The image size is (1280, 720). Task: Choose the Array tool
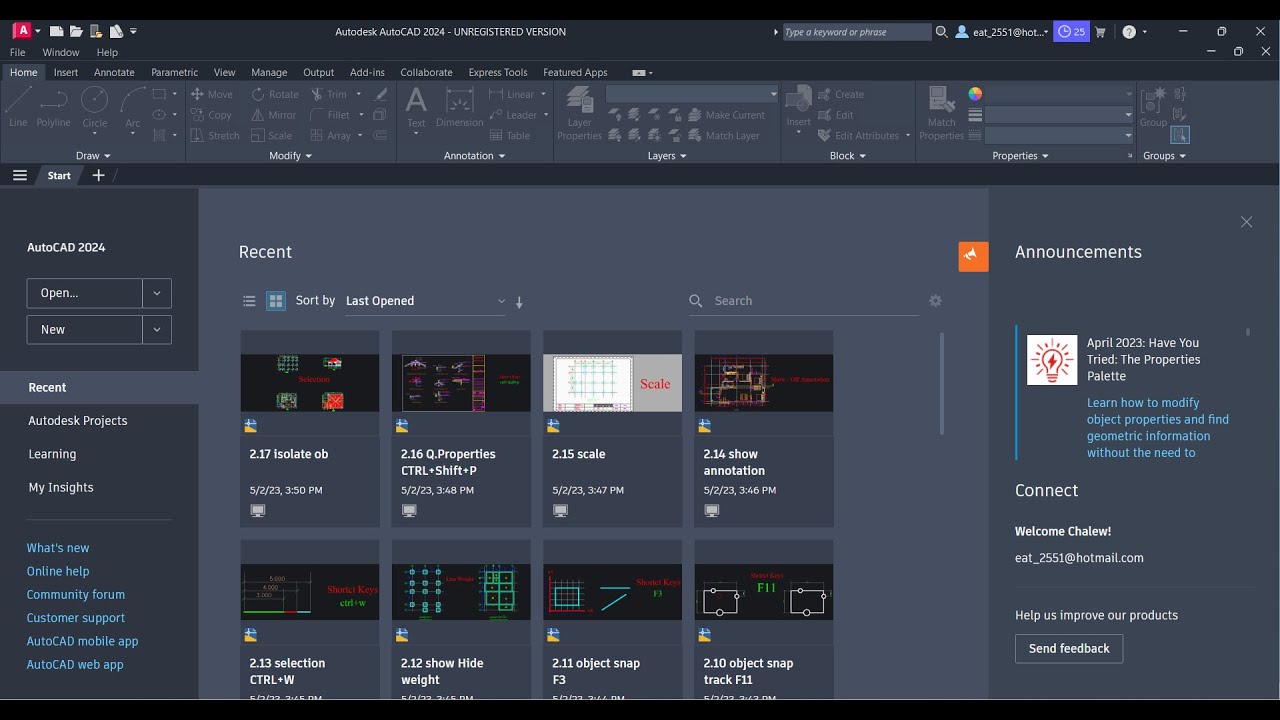[x=330, y=136]
